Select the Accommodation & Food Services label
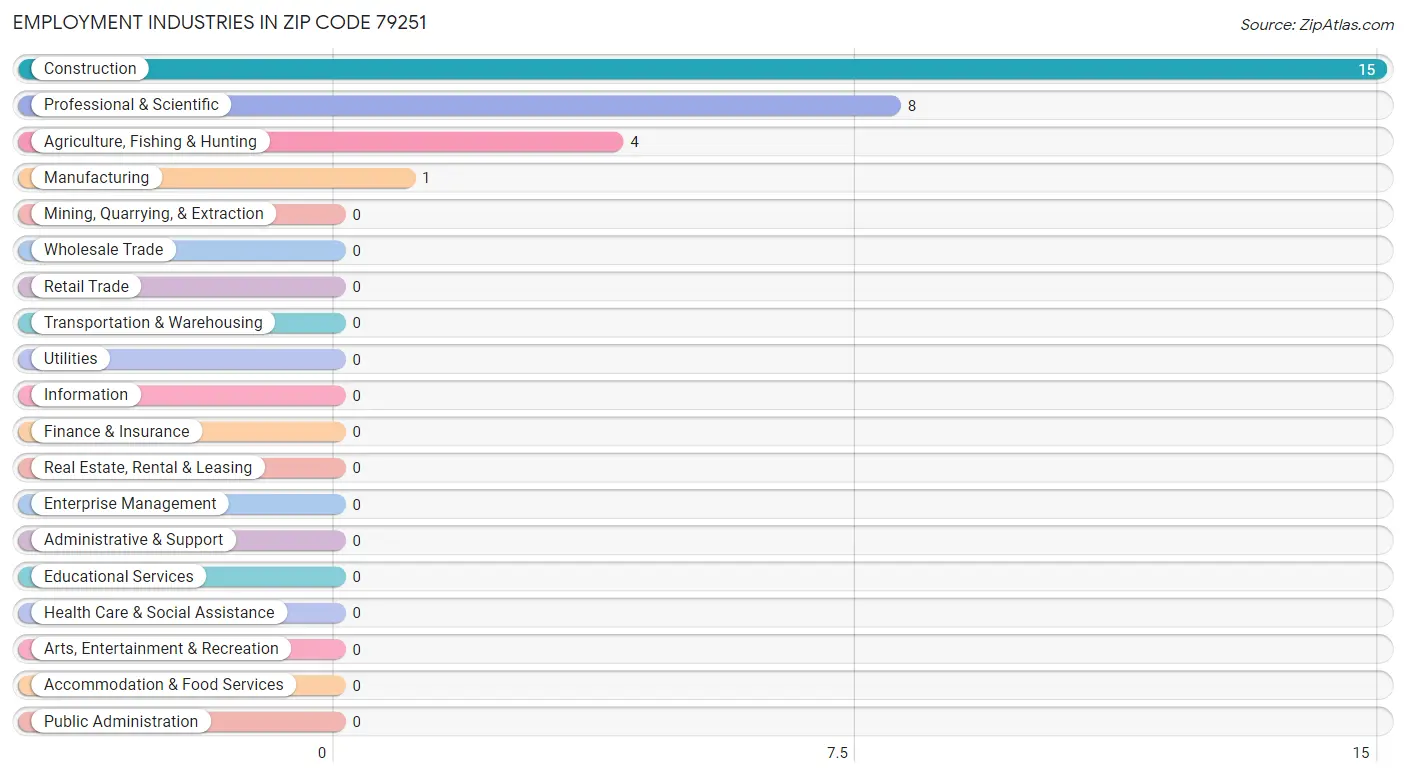This screenshot has height=776, width=1406. point(164,685)
